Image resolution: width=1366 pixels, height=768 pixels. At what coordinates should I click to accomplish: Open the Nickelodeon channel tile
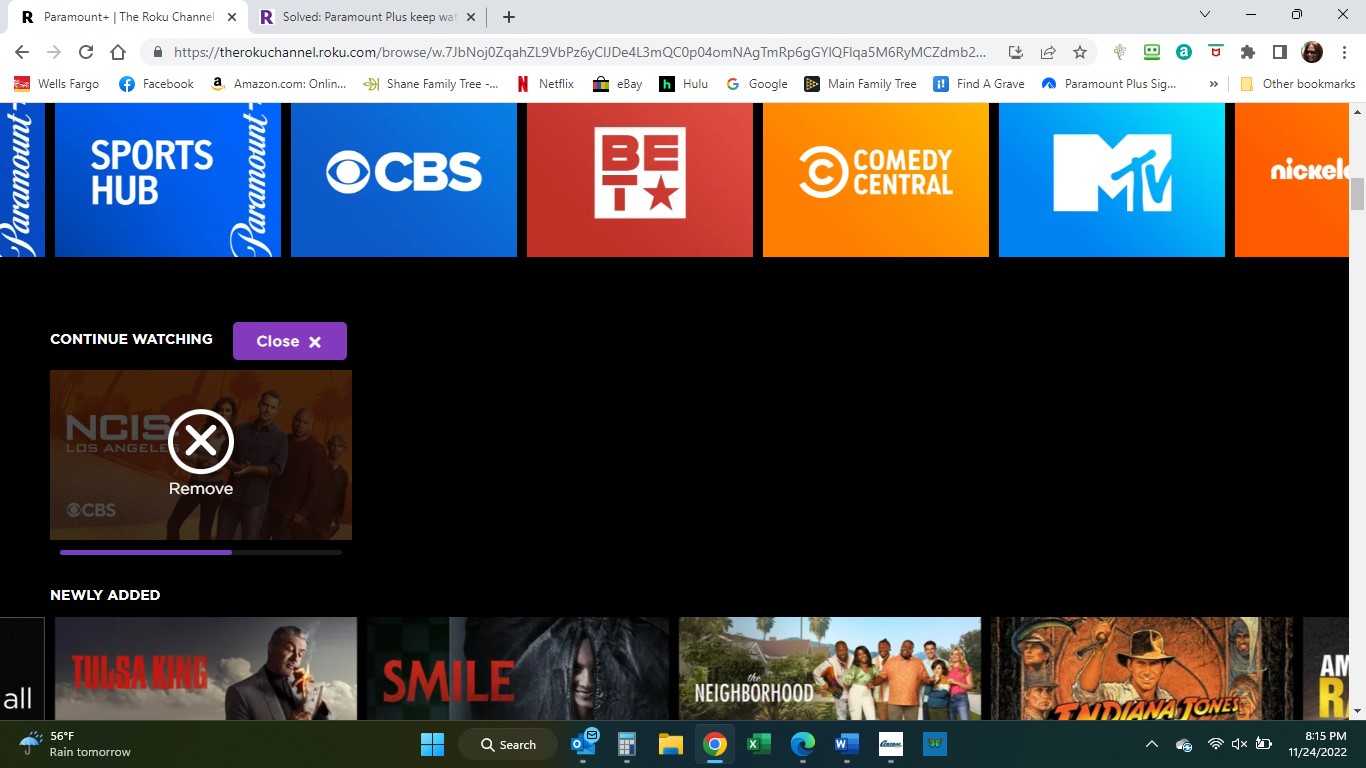pos(1292,180)
